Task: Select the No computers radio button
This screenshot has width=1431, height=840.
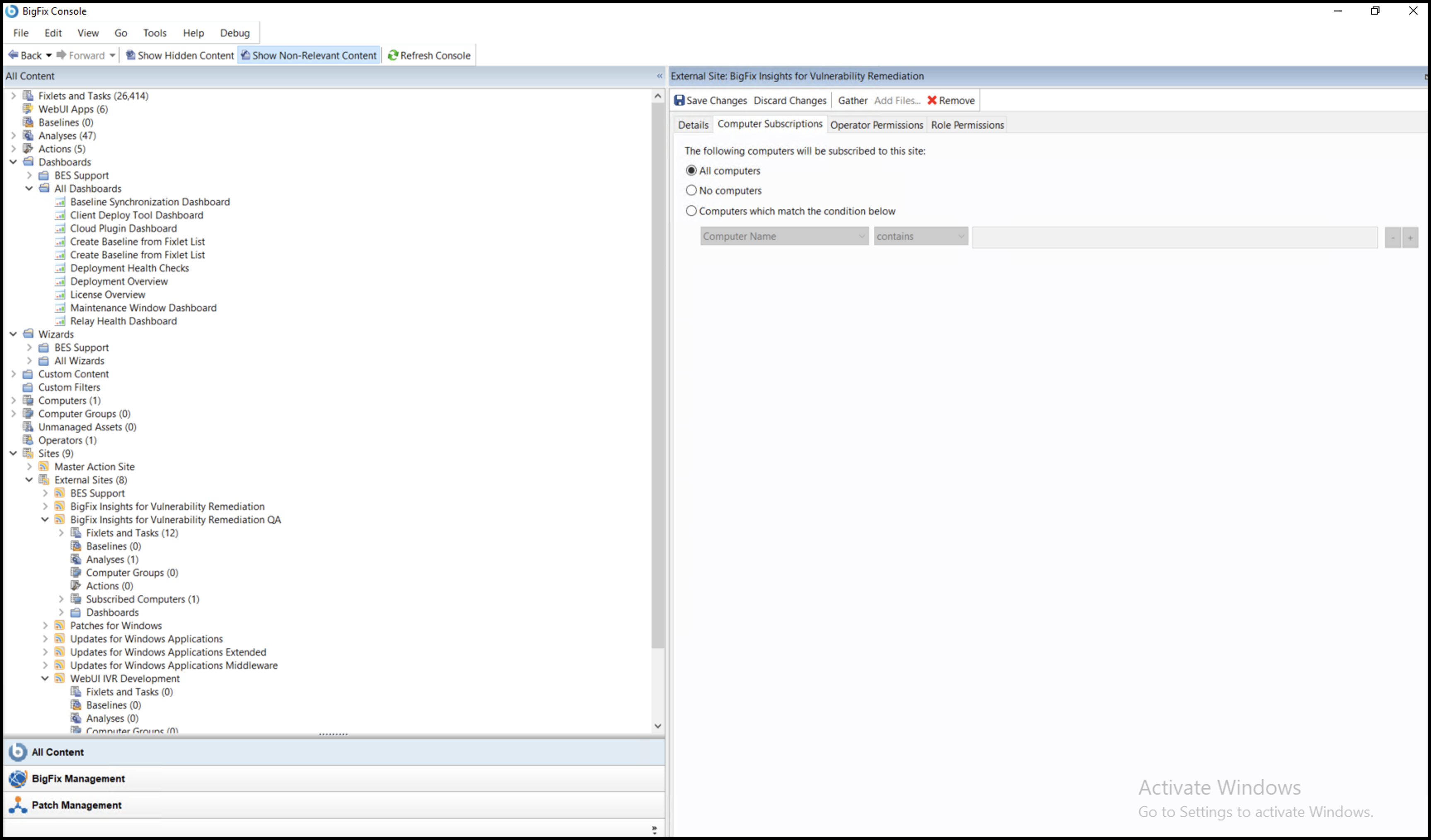Action: click(x=691, y=191)
